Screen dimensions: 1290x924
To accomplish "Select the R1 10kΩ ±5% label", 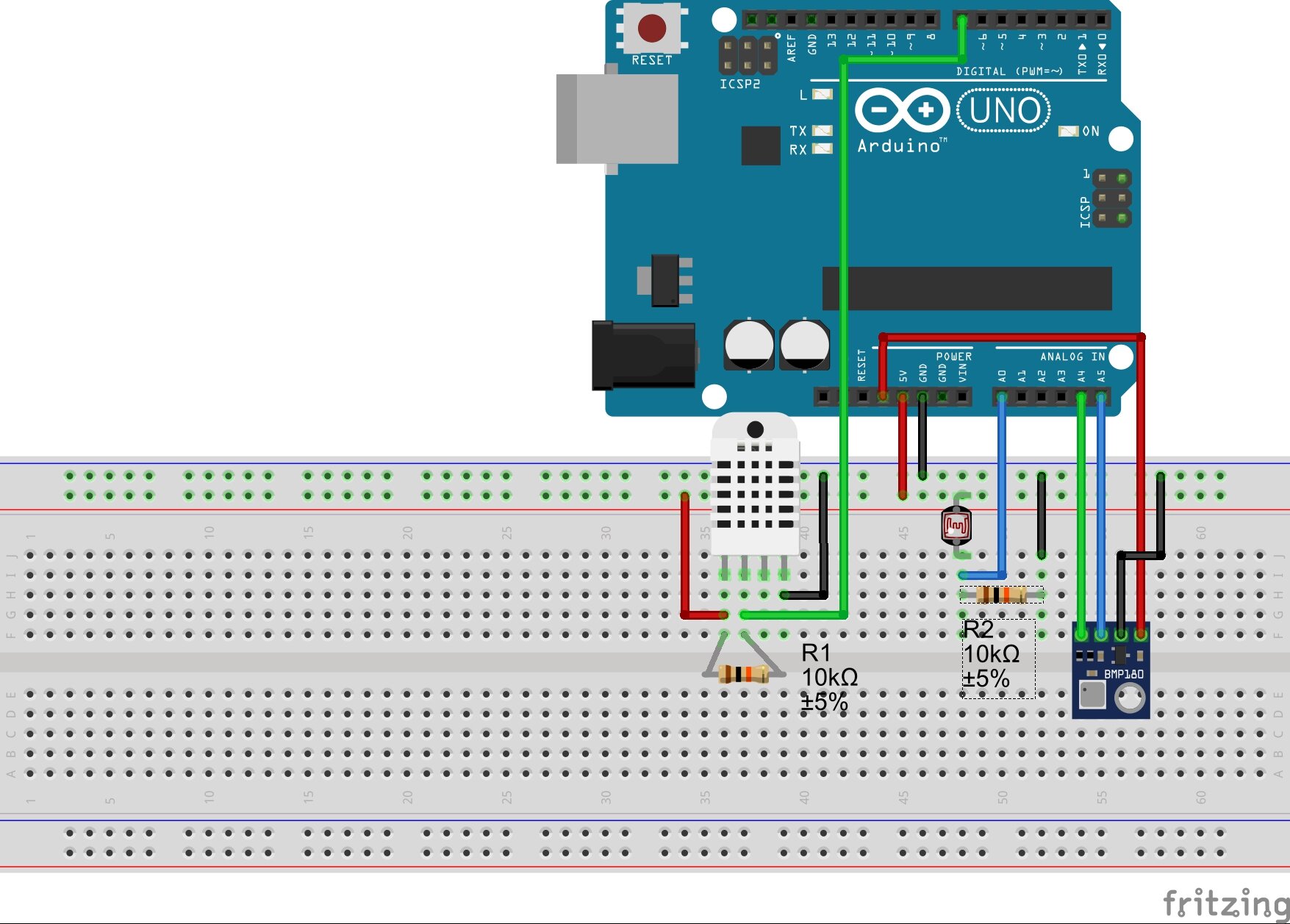I will click(829, 677).
